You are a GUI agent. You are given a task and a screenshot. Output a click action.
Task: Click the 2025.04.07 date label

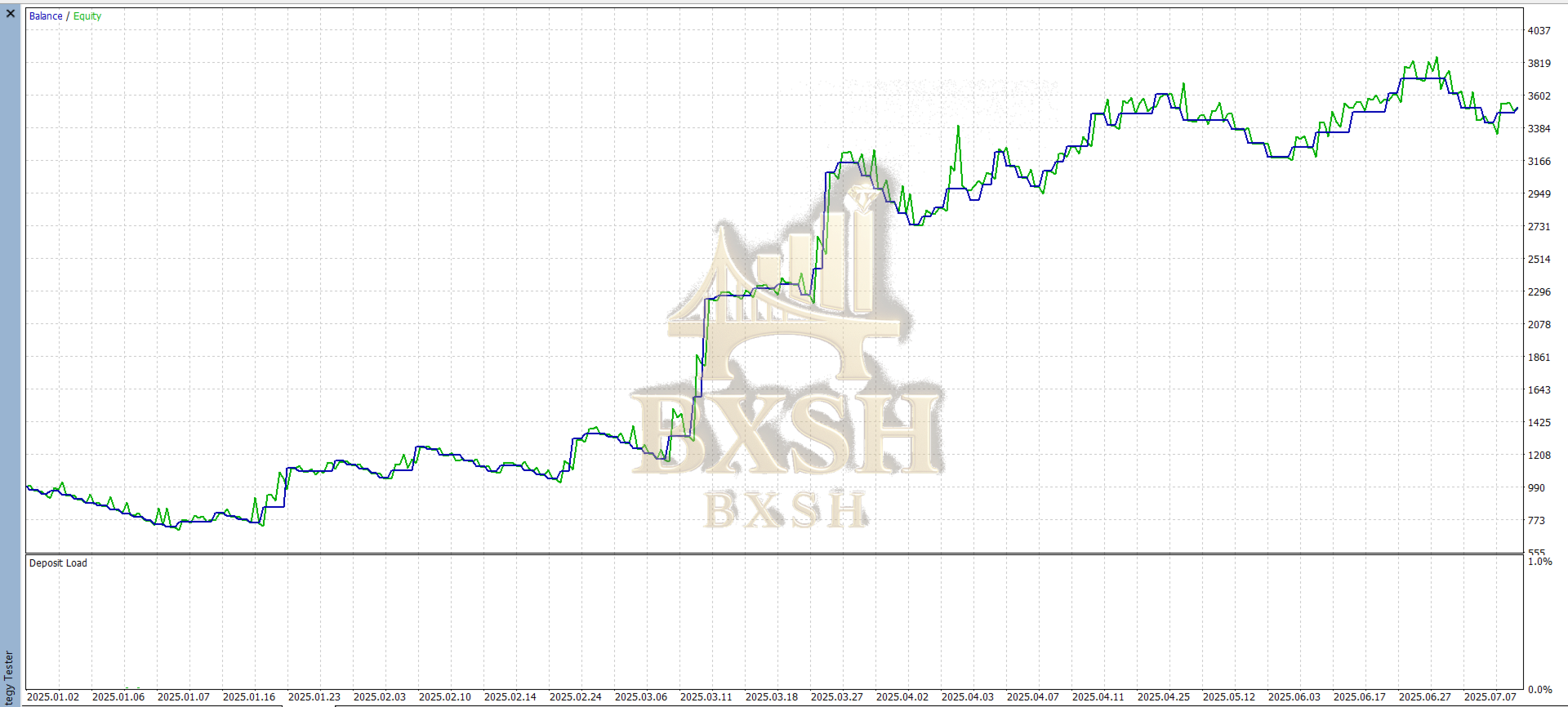click(1033, 697)
